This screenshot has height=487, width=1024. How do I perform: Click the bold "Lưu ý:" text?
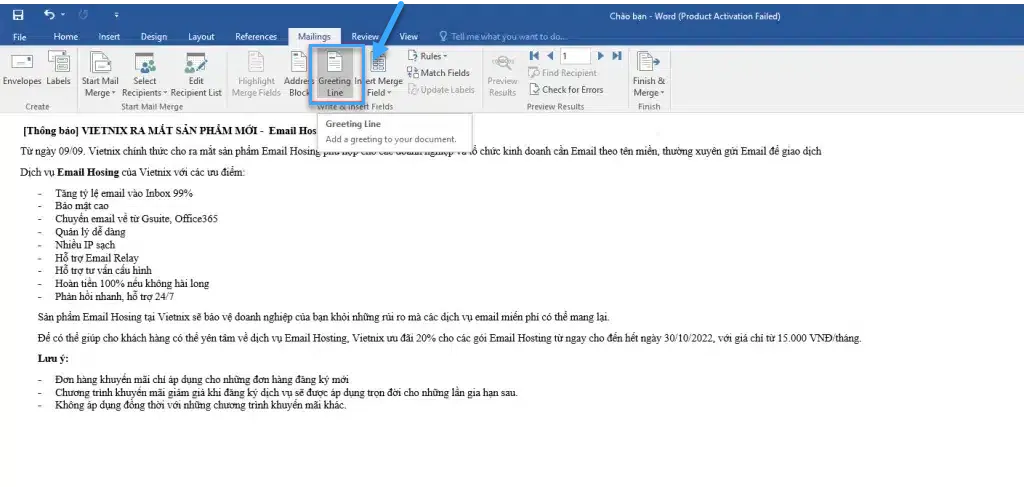53,358
